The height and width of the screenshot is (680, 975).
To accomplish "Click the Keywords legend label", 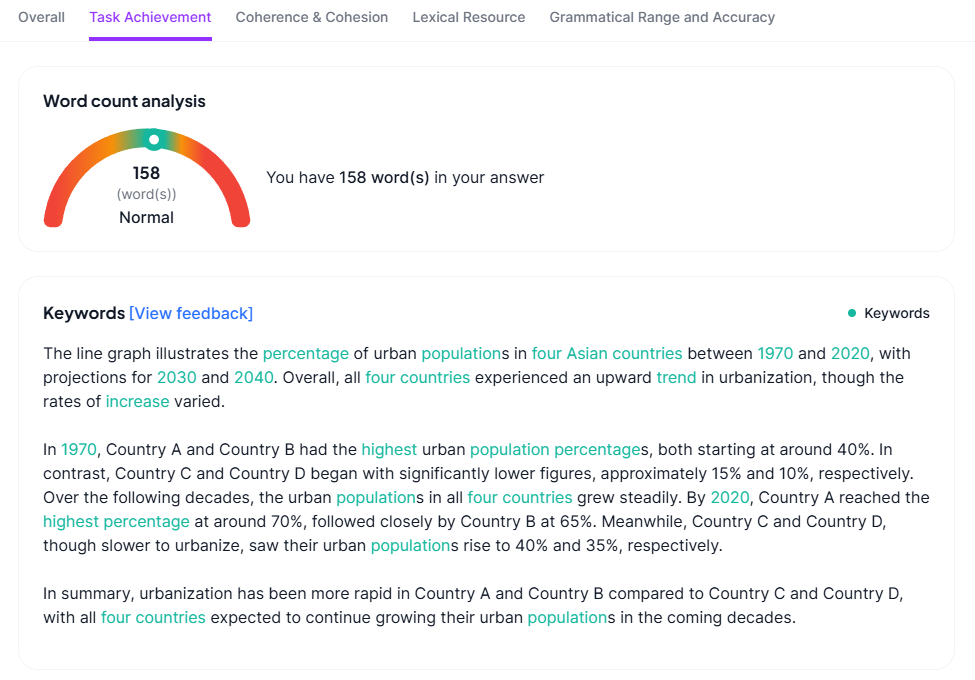I will [897, 313].
